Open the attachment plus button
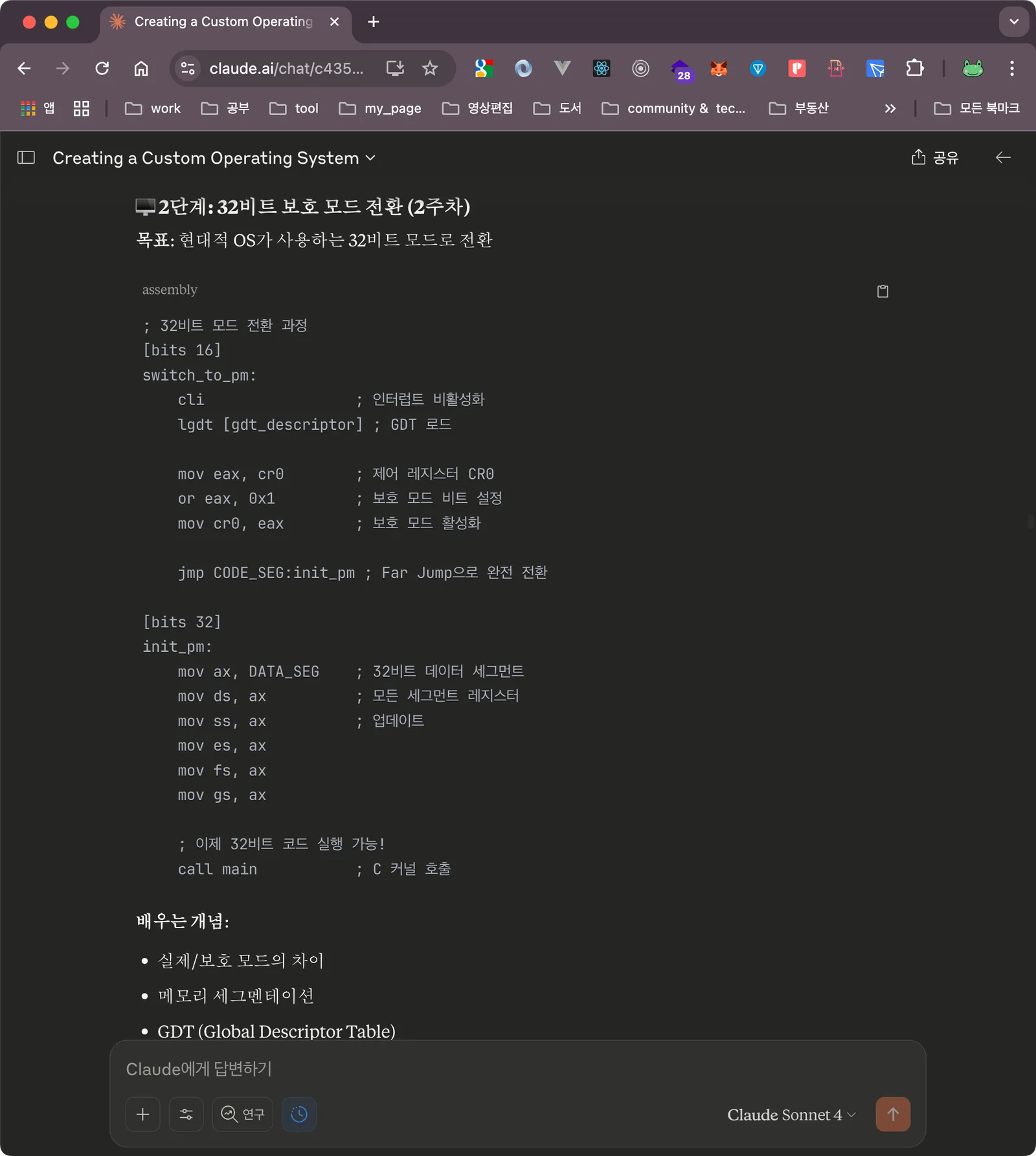Image resolution: width=1036 pixels, height=1156 pixels. coord(143,1114)
